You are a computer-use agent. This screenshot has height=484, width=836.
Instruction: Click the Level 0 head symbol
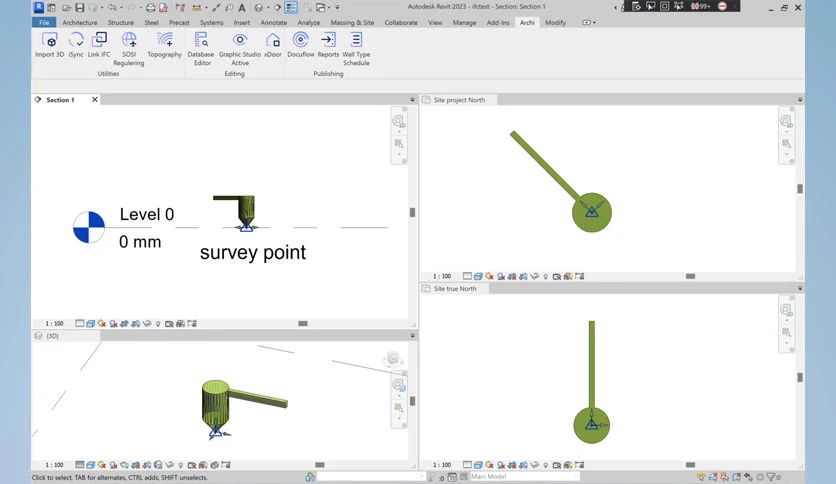point(89,227)
